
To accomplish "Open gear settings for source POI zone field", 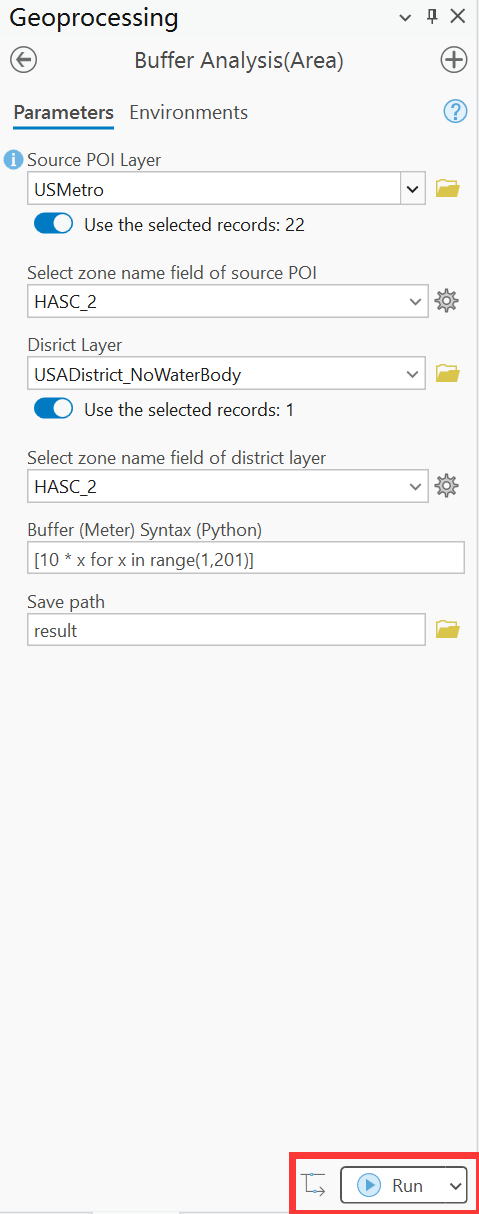I will [x=447, y=299].
